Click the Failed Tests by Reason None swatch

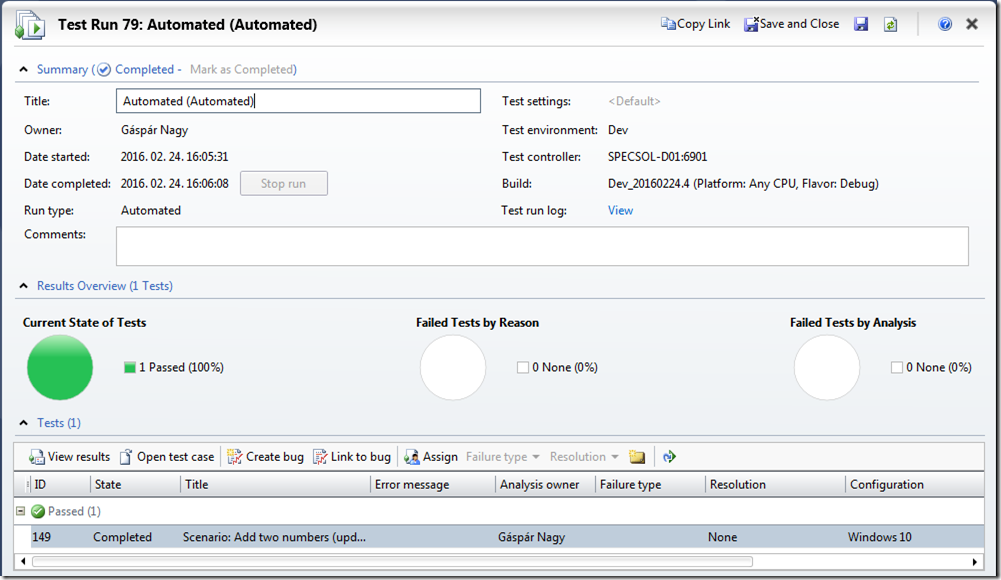coord(523,368)
